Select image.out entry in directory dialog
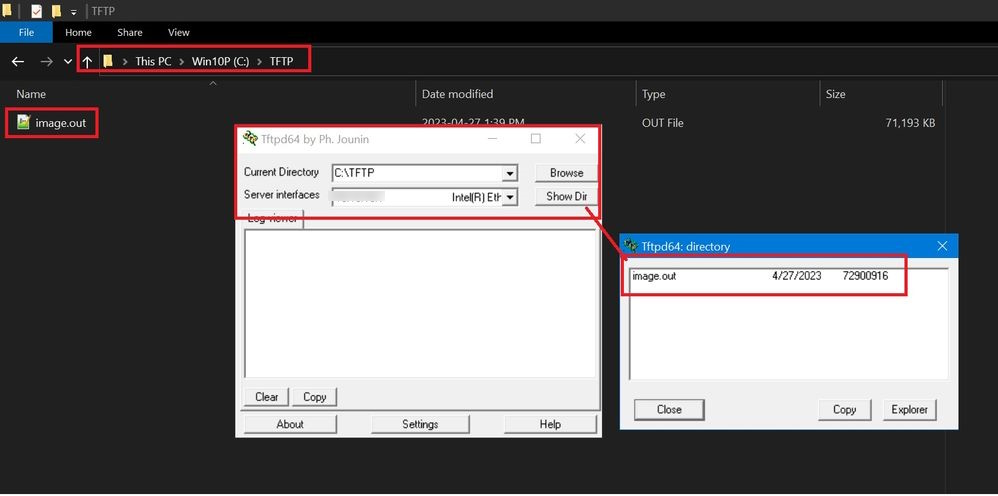 pyautogui.click(x=760, y=276)
